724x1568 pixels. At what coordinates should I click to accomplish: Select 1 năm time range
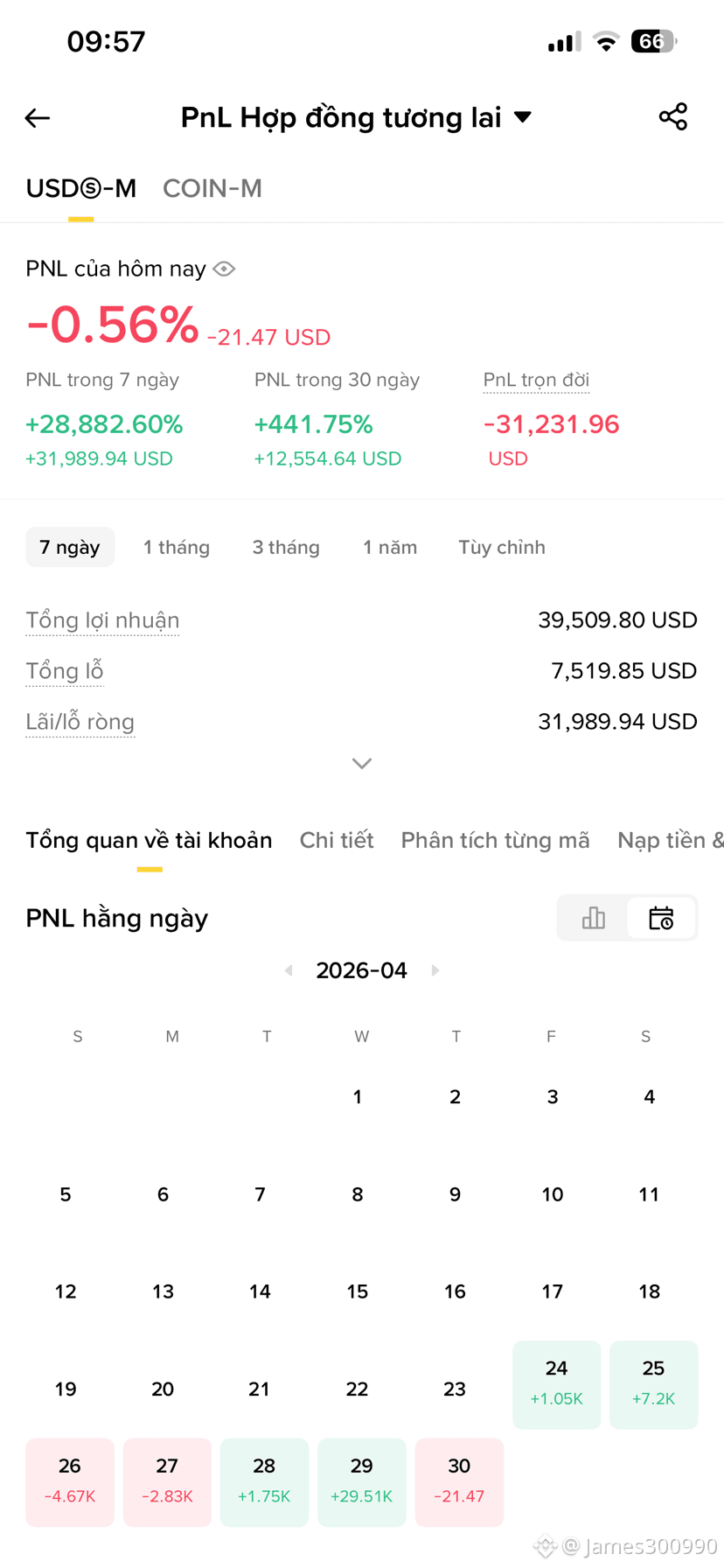click(x=390, y=547)
